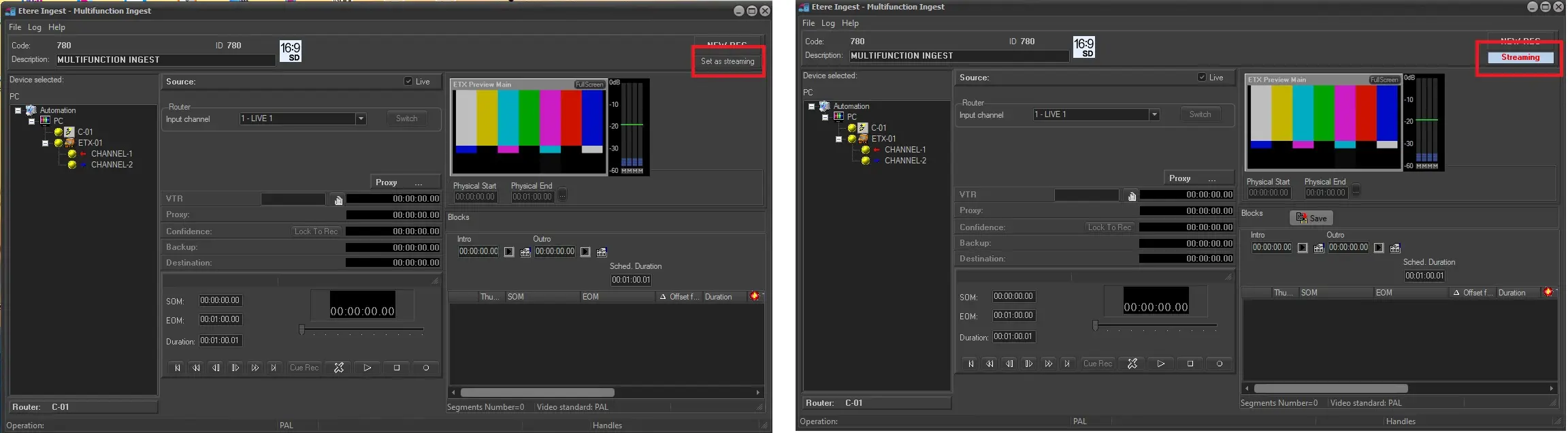This screenshot has height=433, width=1568.
Task: Click Set as streaming button in left window
Action: point(728,61)
